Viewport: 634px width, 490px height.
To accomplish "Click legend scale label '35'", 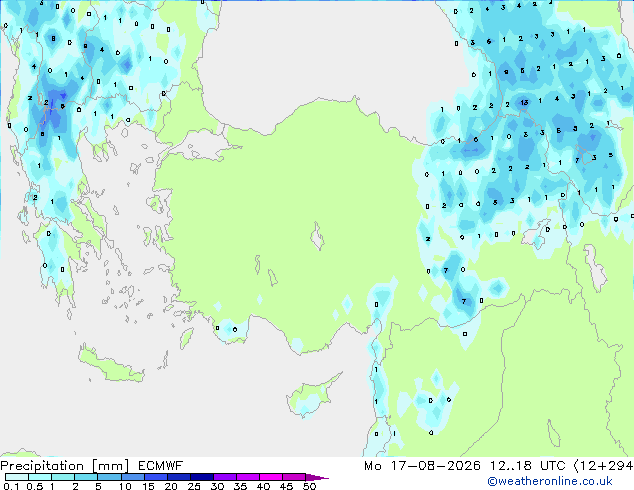I will (240, 486).
